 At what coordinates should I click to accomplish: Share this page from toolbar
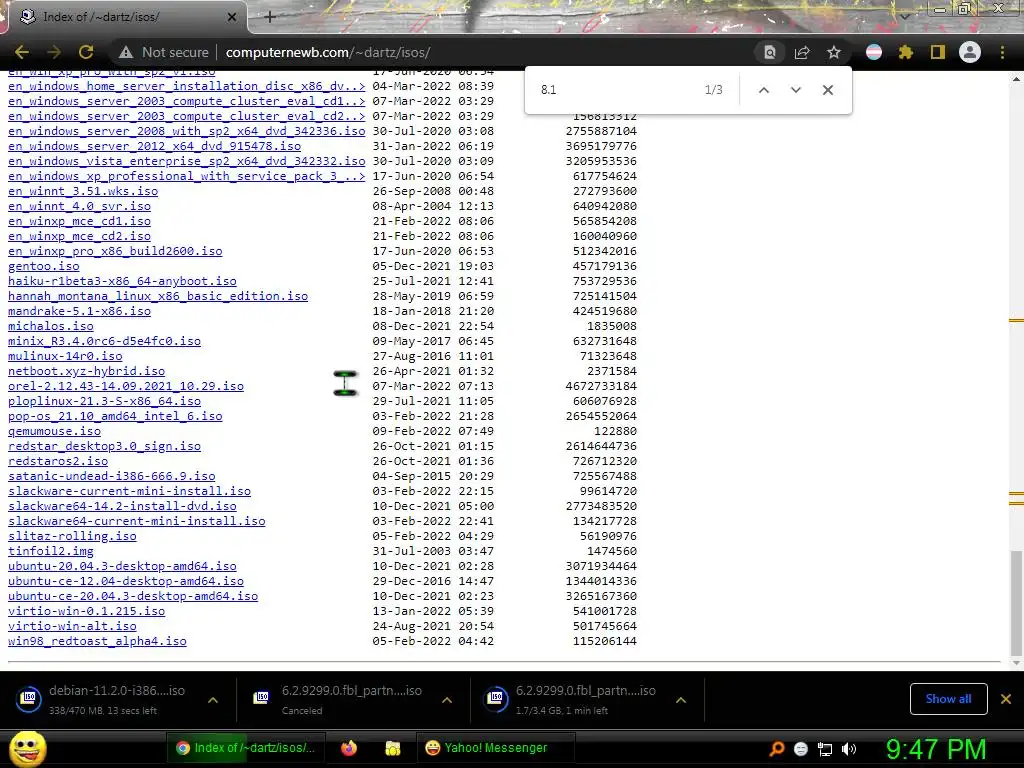(802, 52)
